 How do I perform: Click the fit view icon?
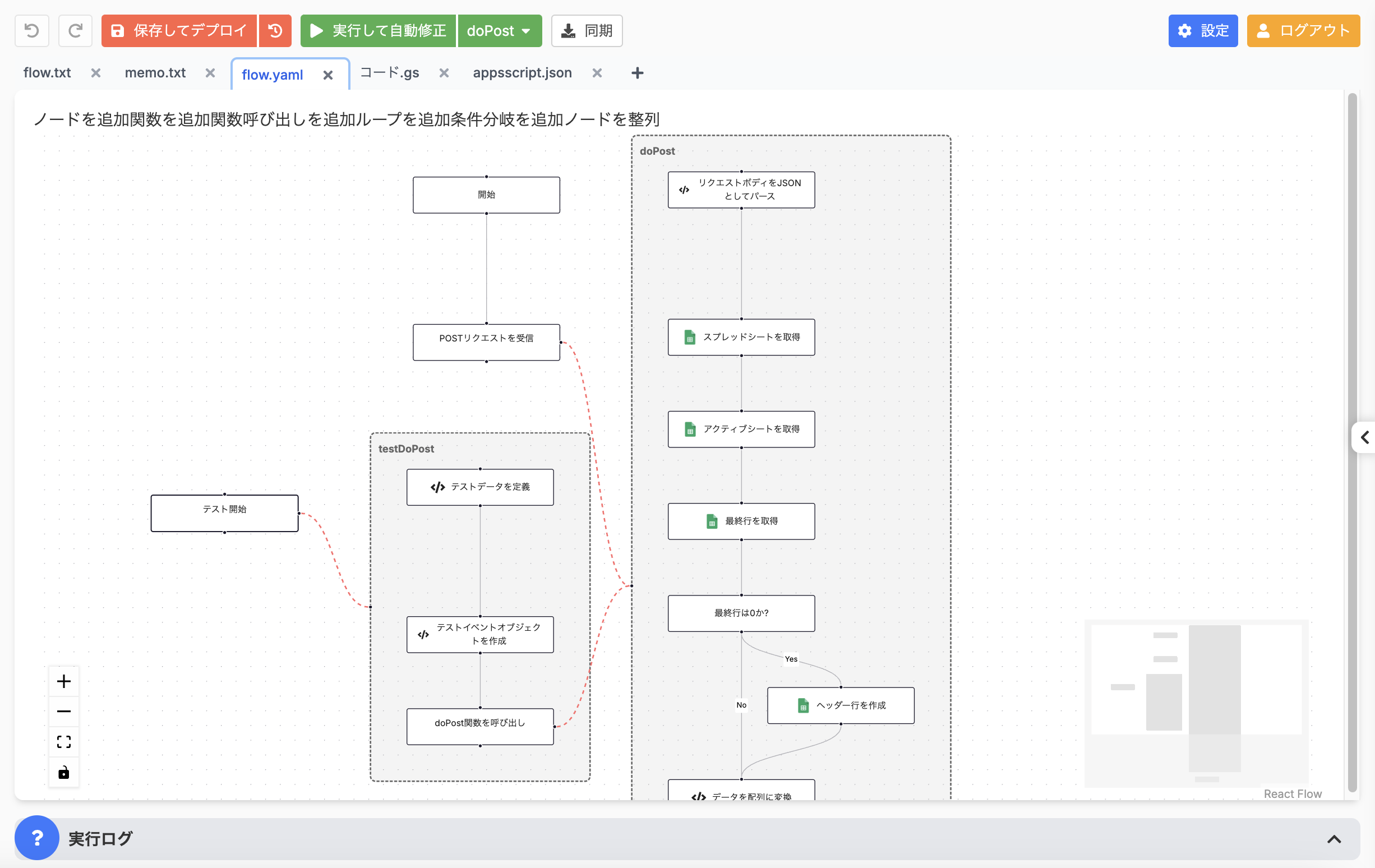coord(64,742)
